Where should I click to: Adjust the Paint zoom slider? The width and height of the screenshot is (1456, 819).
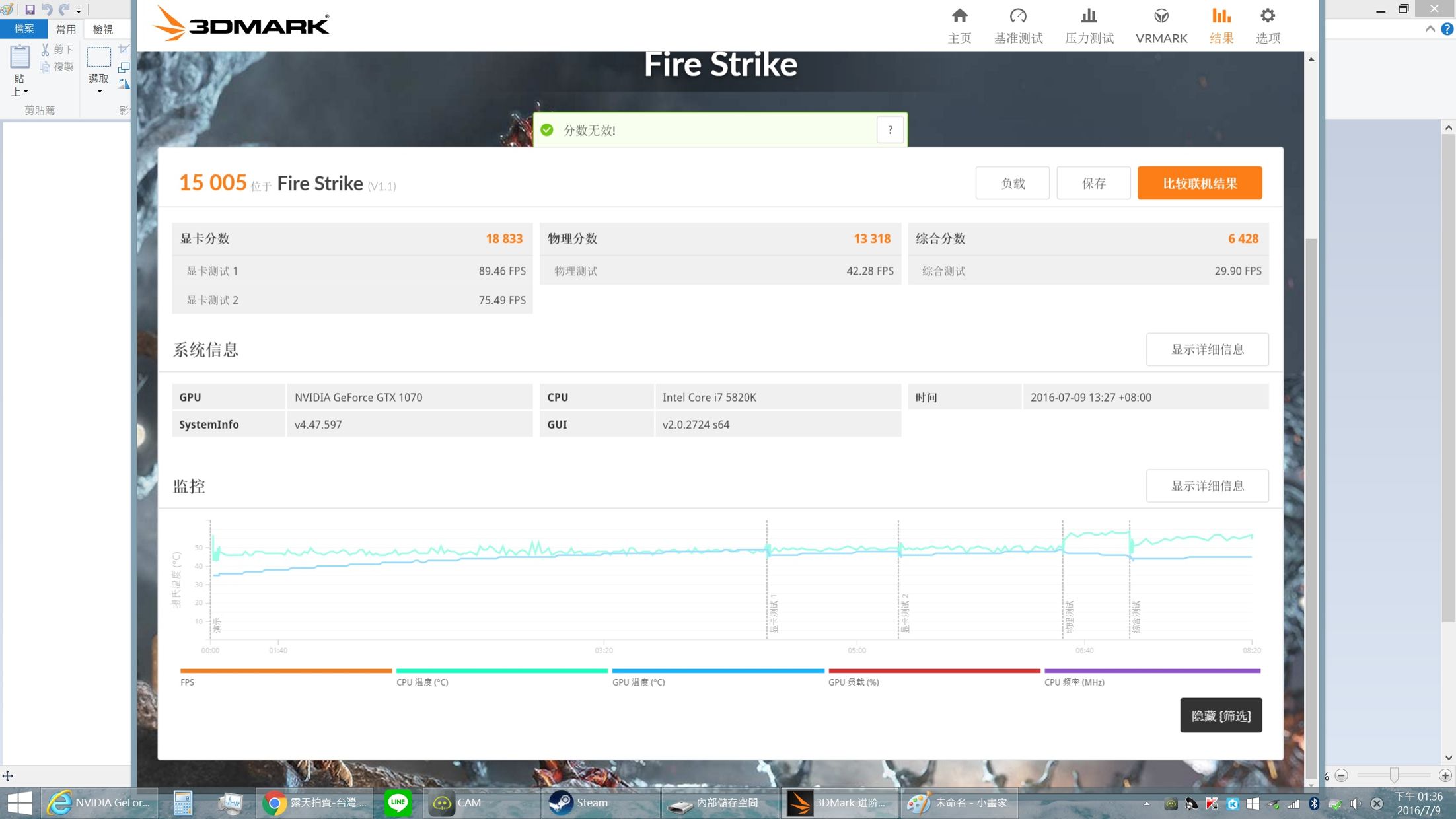[1393, 775]
